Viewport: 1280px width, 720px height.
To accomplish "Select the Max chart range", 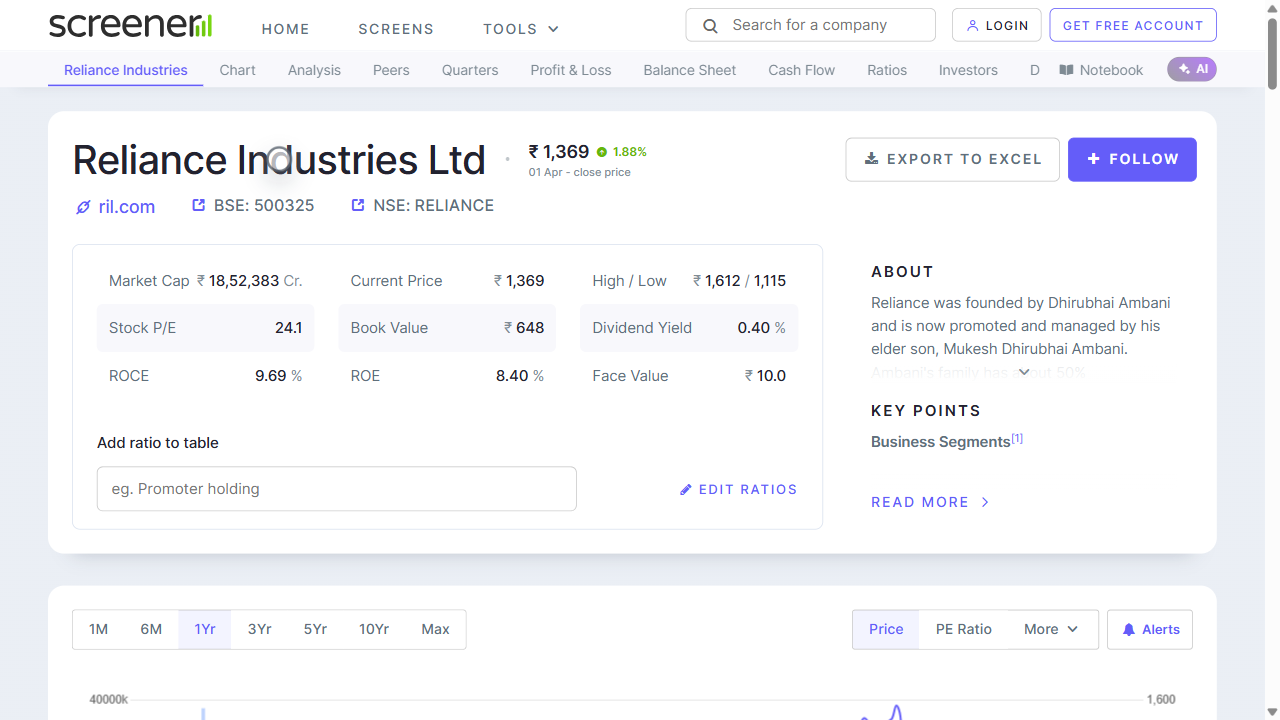I will point(435,629).
